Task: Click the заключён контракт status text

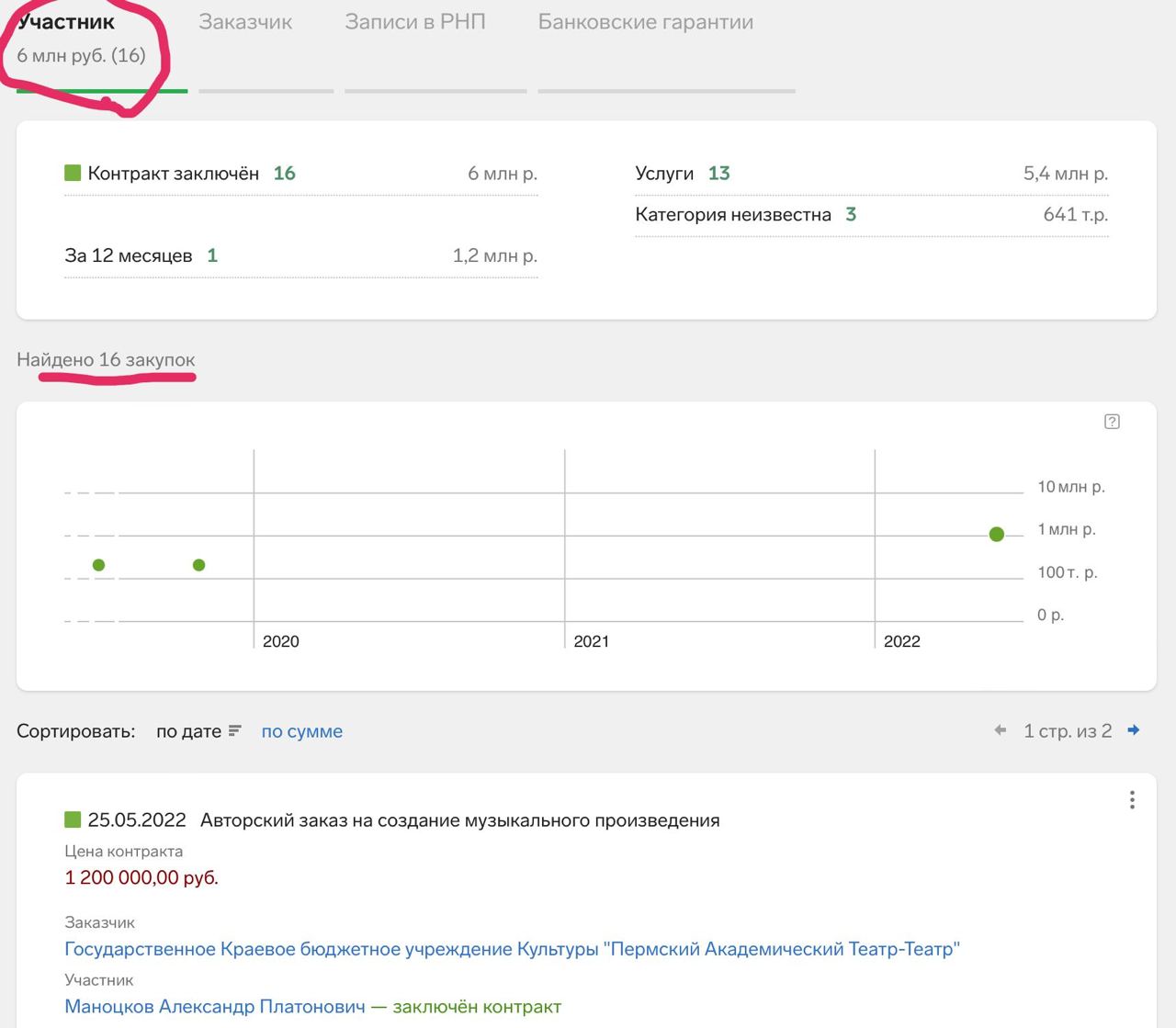Action: 477,1007
